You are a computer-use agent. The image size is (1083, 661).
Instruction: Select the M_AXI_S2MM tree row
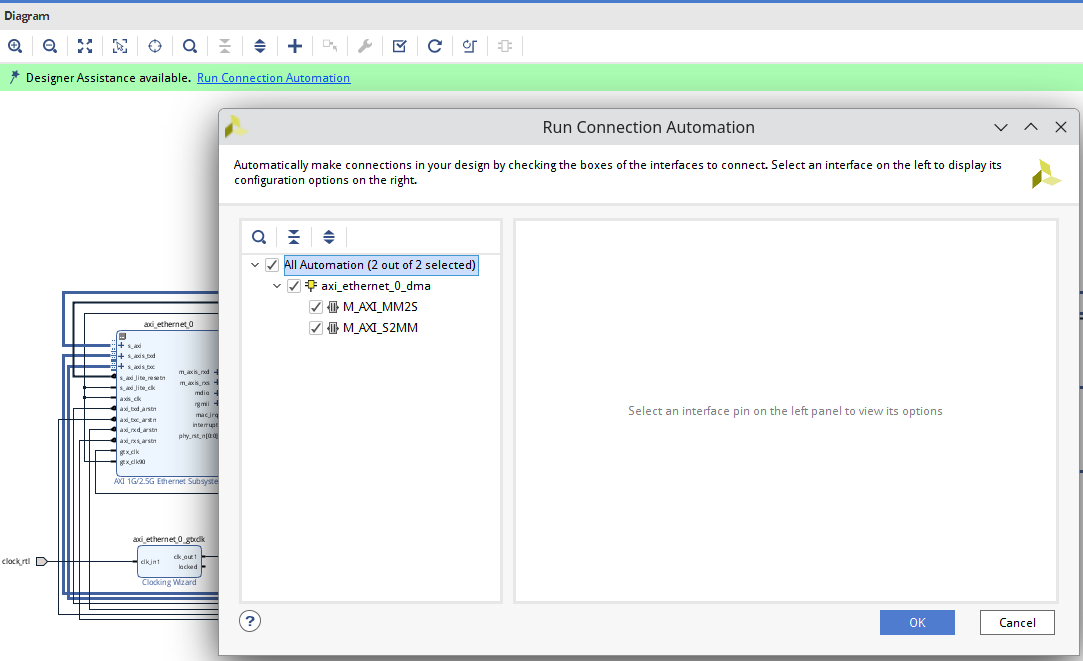(x=380, y=327)
